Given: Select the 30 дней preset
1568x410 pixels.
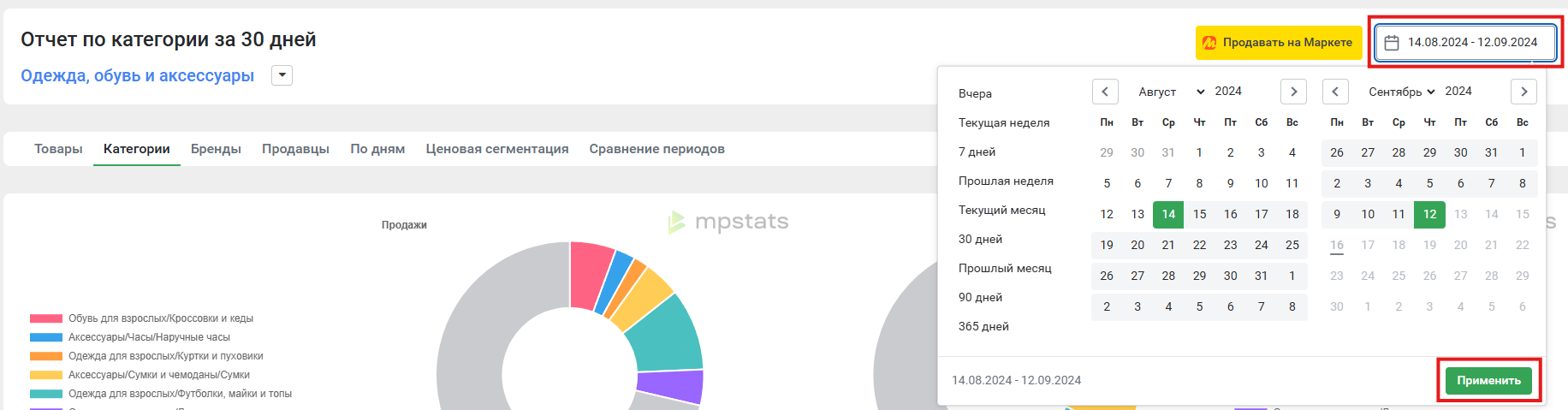Looking at the screenshot, I should point(981,239).
